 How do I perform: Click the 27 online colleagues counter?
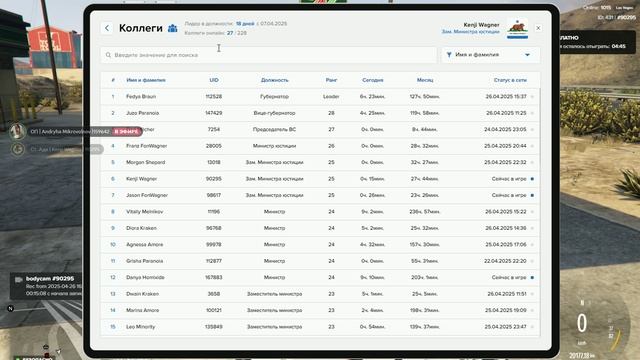pos(230,33)
